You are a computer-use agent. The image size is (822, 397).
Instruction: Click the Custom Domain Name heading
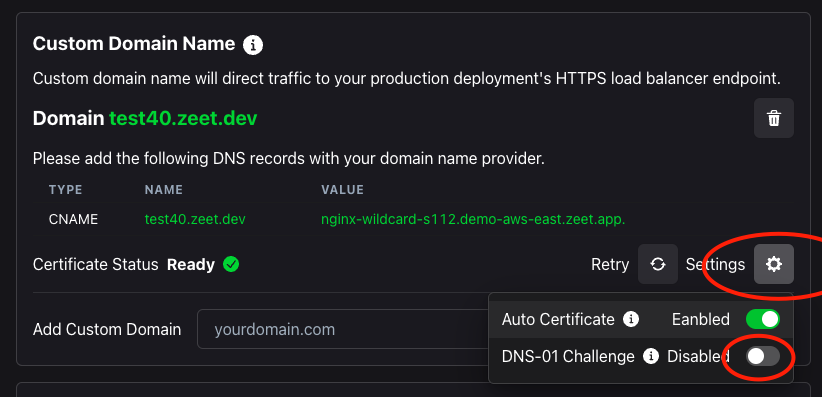(134, 44)
